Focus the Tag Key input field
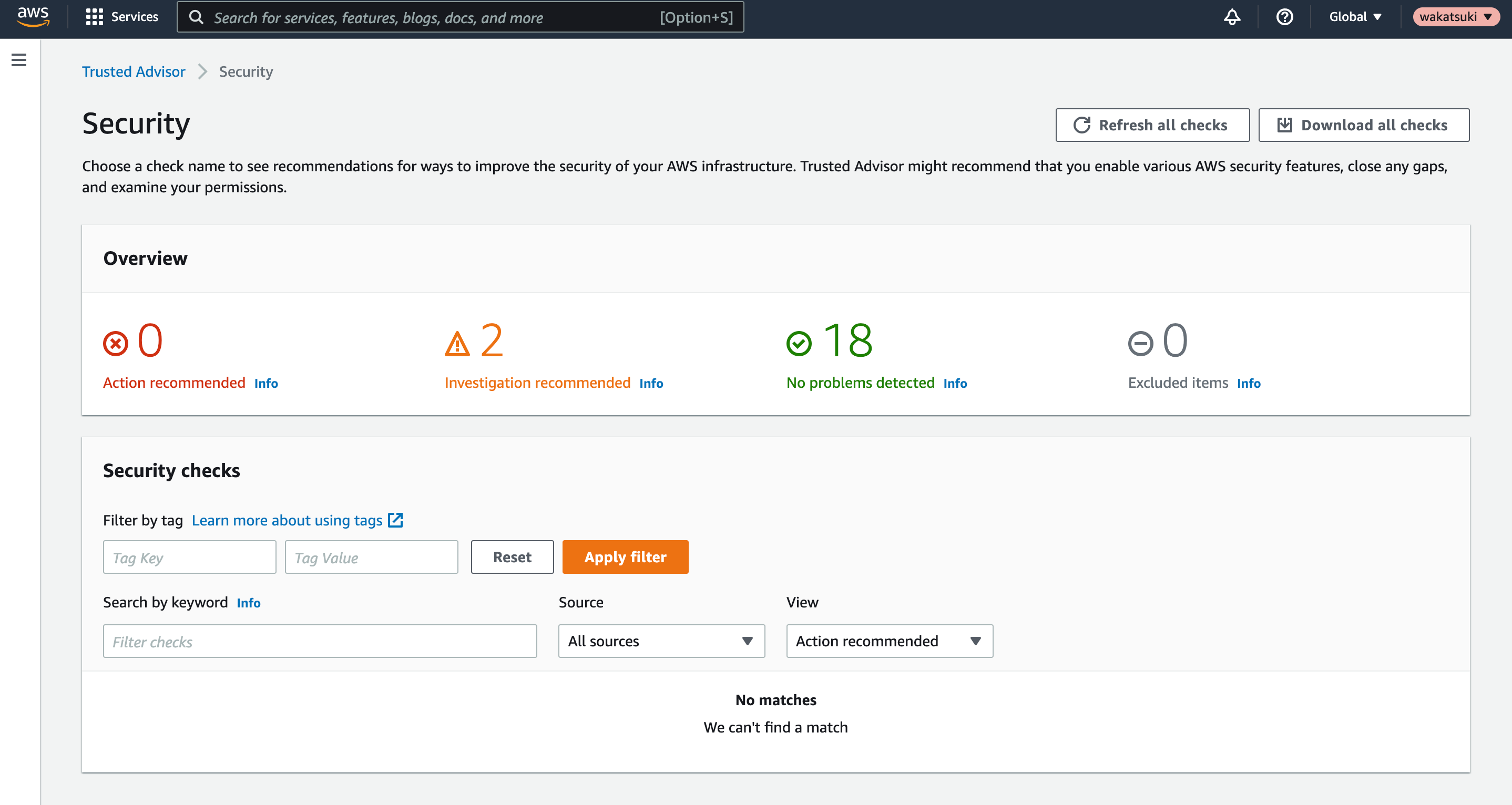1512x805 pixels. click(190, 557)
